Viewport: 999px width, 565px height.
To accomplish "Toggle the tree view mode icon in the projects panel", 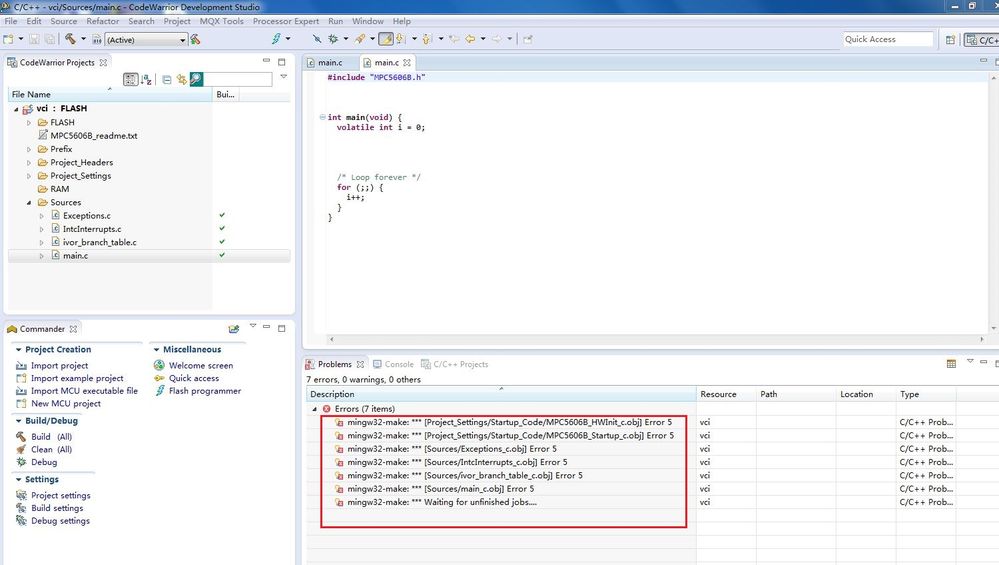I will (130, 80).
